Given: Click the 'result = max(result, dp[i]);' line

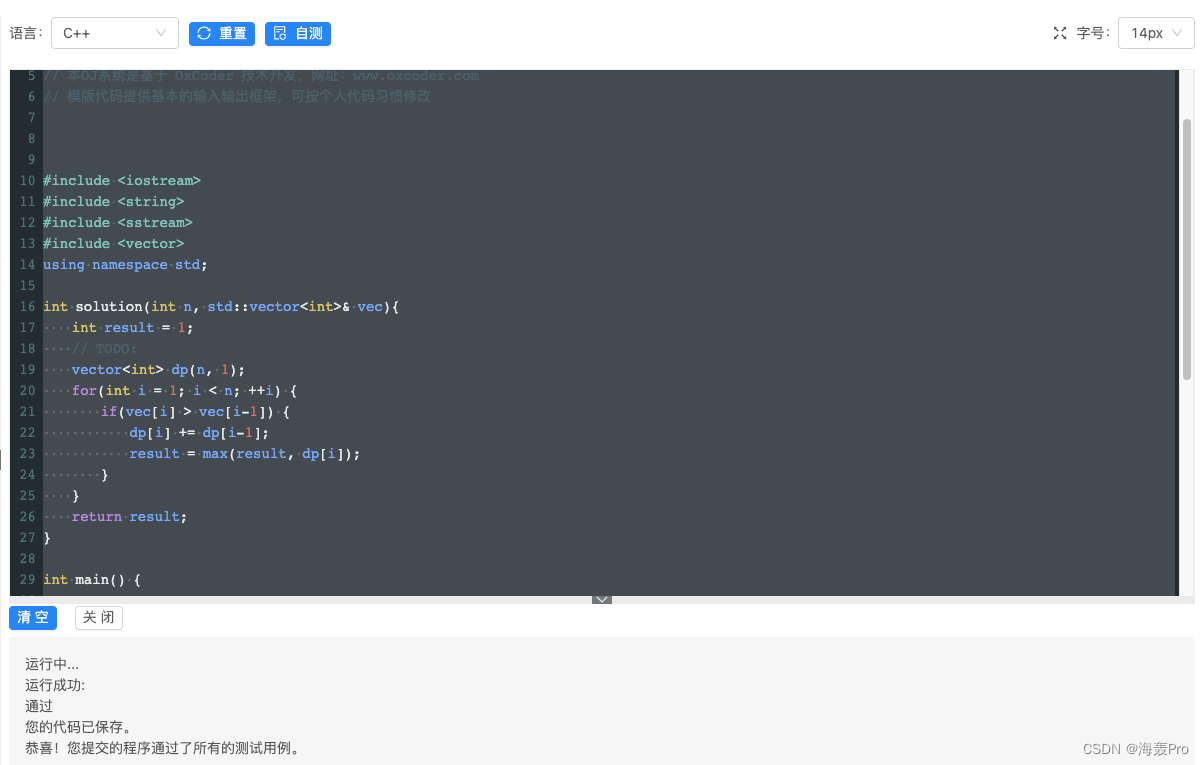Looking at the screenshot, I should (x=244, y=454).
